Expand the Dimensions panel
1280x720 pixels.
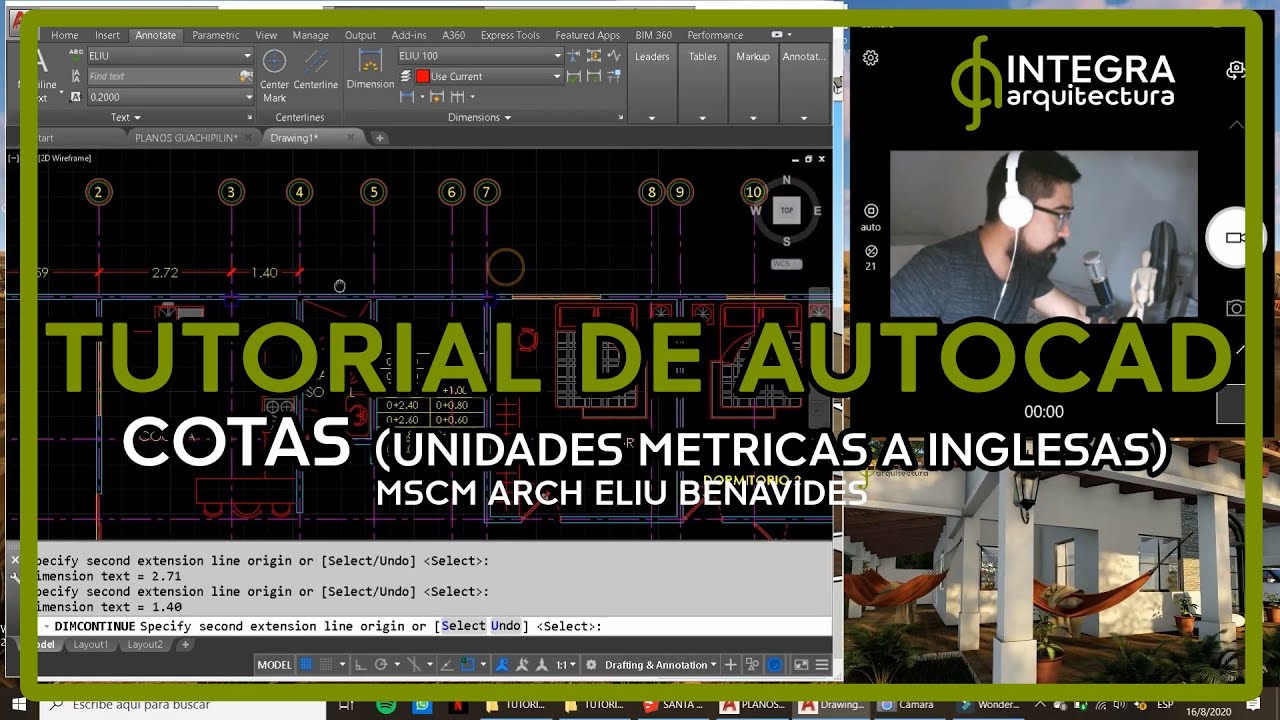click(x=480, y=117)
